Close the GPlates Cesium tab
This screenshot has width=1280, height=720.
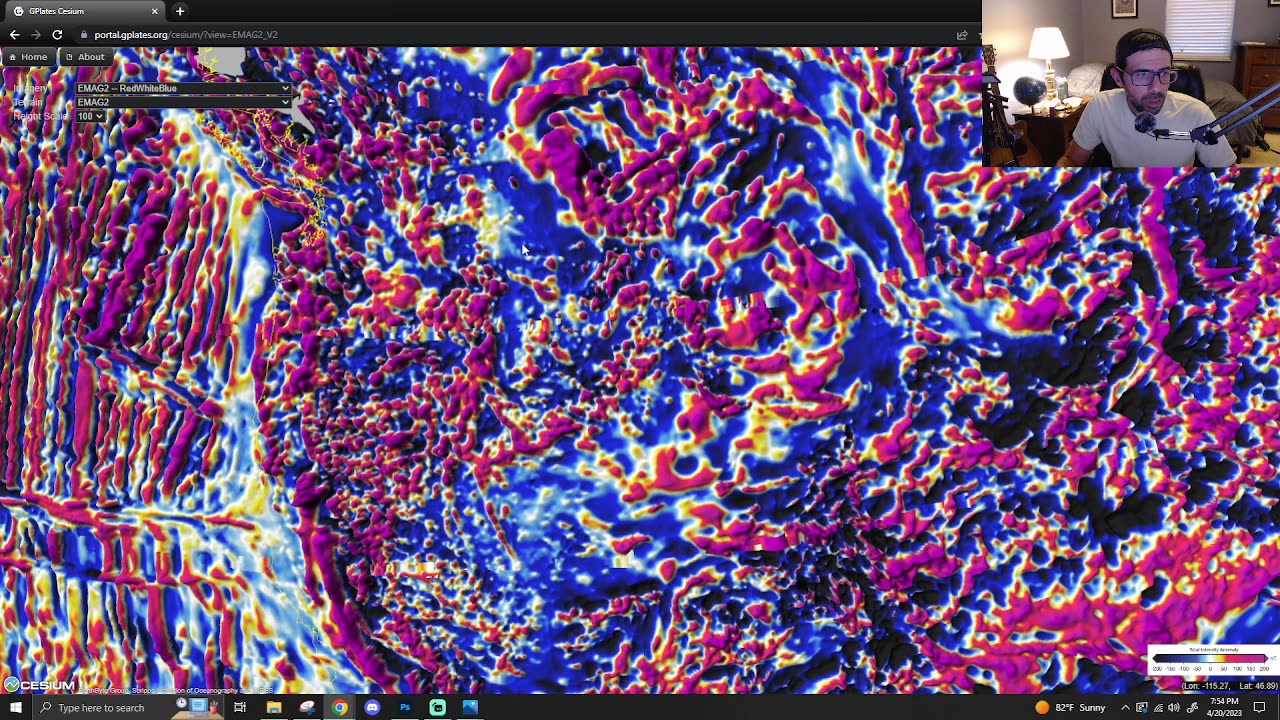tap(155, 11)
